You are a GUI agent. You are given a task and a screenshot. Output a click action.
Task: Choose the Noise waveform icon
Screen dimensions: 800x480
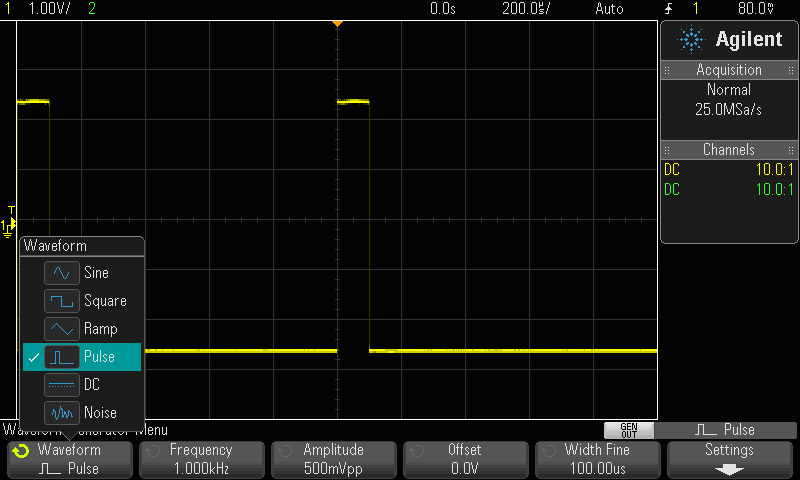click(x=62, y=413)
